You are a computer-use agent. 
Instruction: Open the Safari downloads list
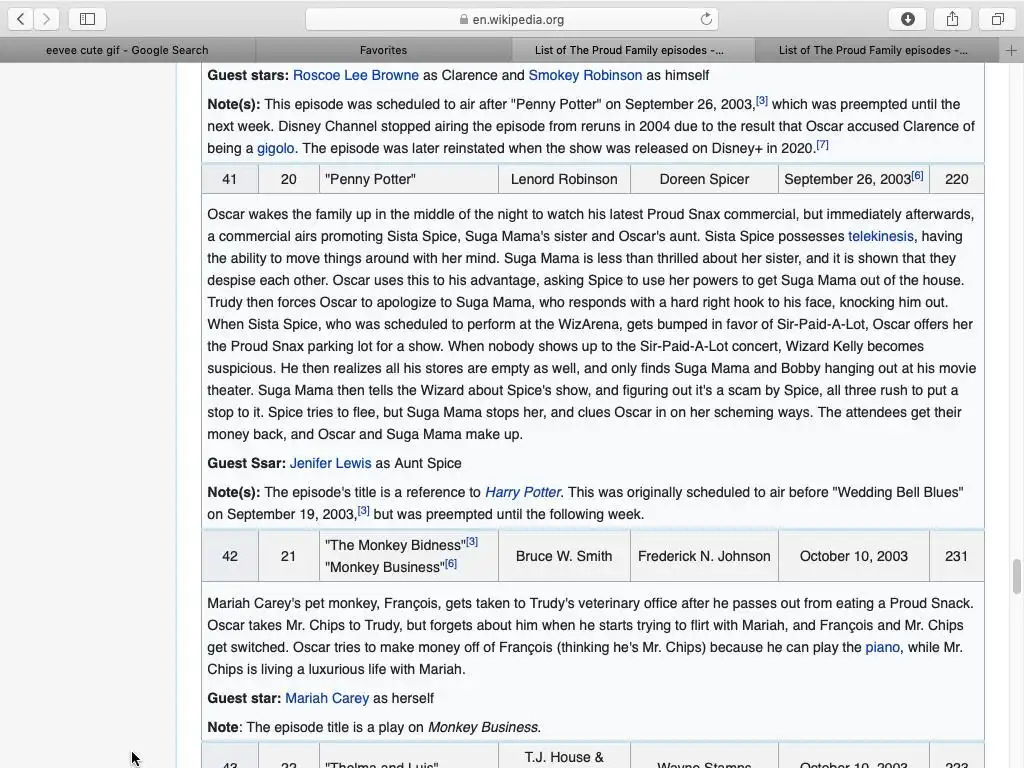[907, 19]
